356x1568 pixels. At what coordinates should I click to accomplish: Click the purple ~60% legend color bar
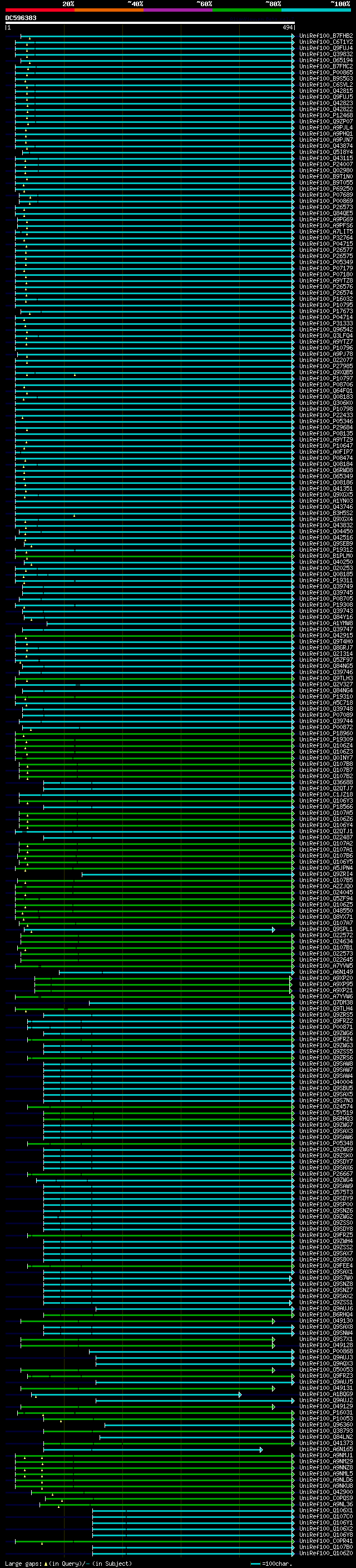[177, 10]
